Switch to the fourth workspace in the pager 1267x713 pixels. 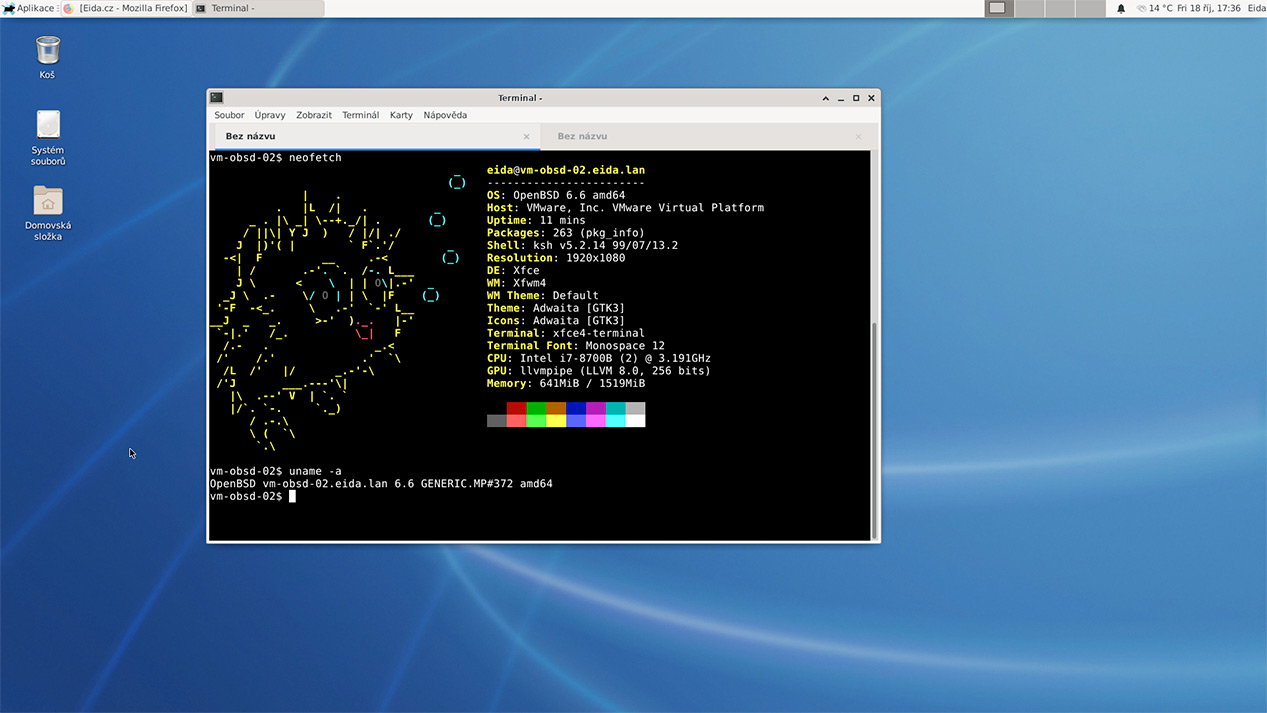coord(1089,8)
